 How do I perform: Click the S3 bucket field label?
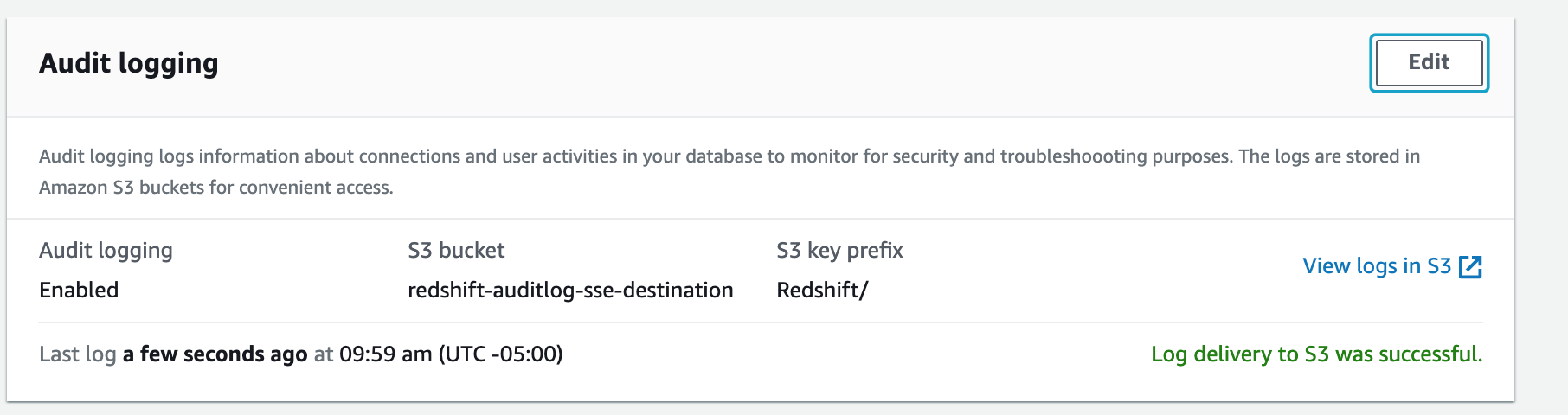456,251
